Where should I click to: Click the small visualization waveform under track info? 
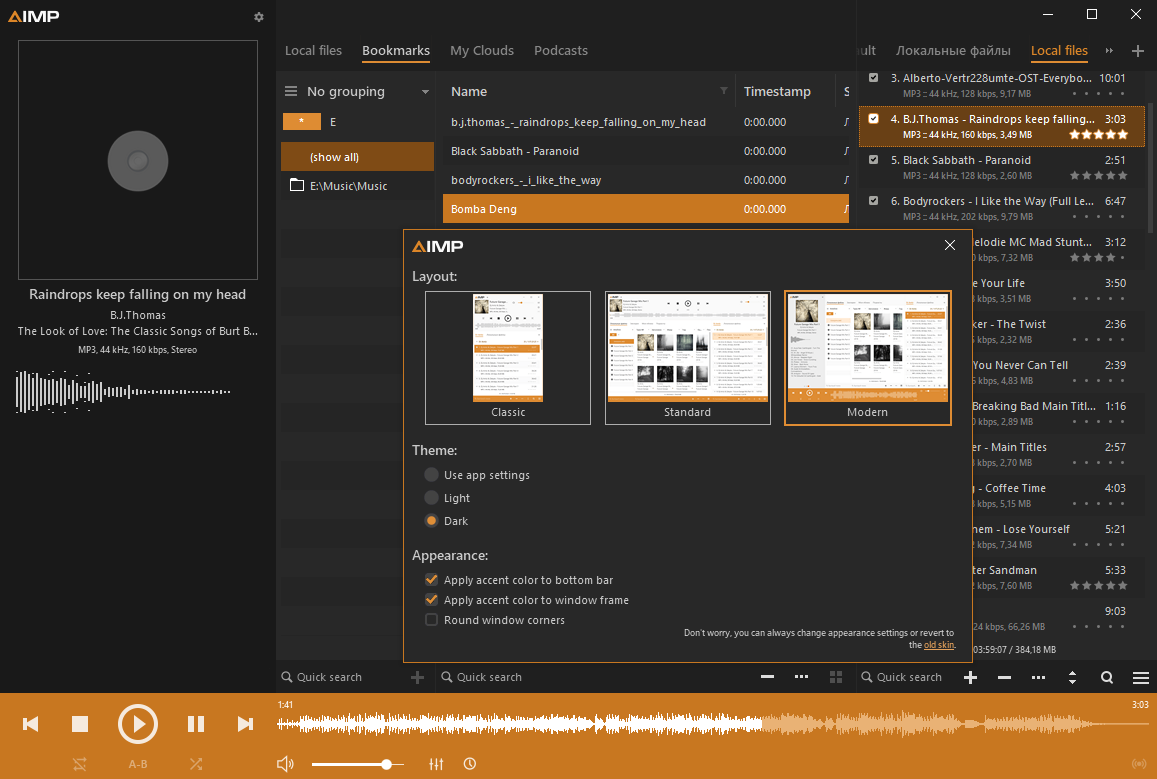[x=122, y=391]
